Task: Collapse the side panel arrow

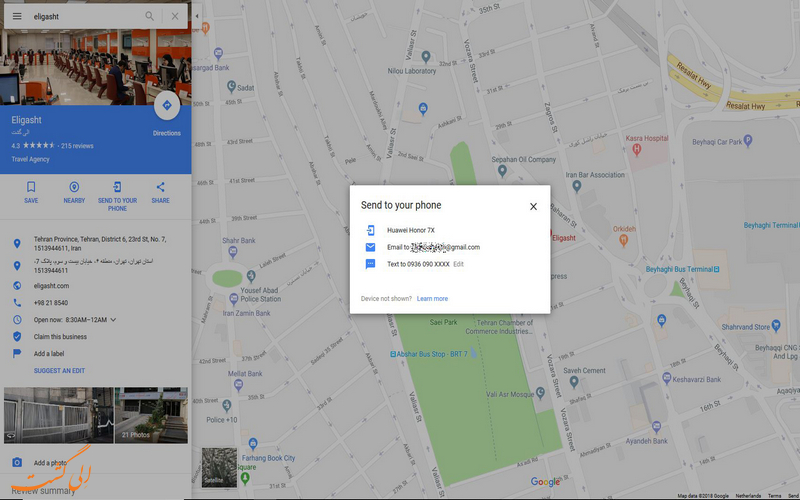Action: 197,16
